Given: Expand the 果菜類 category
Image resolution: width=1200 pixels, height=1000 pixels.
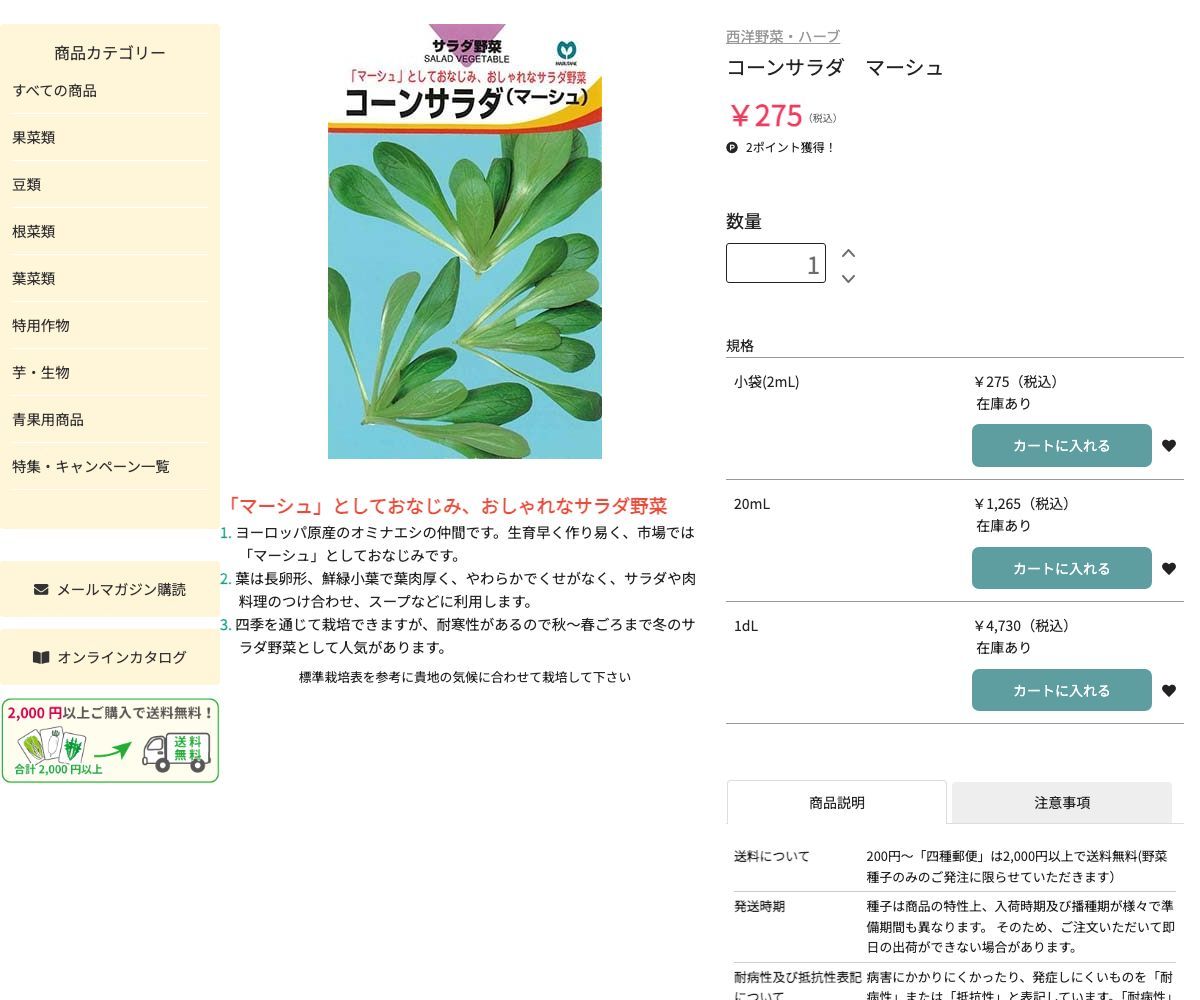Looking at the screenshot, I should 33,137.
